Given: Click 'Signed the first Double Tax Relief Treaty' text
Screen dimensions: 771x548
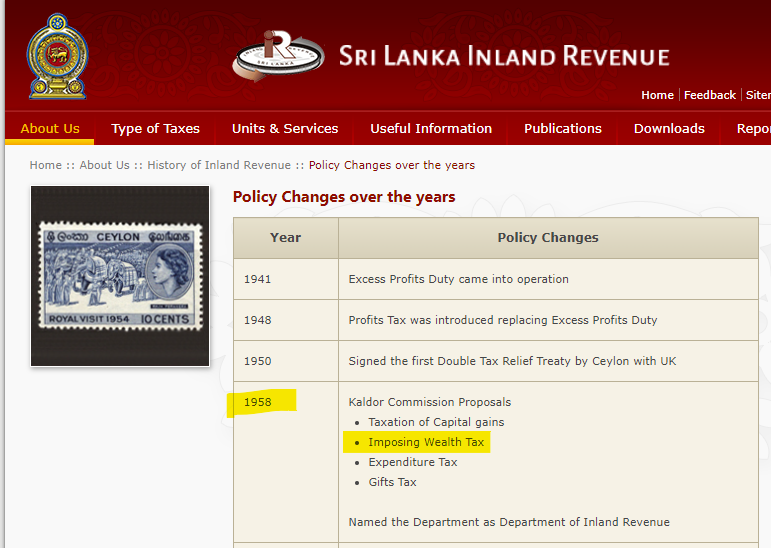Looking at the screenshot, I should click(512, 361).
